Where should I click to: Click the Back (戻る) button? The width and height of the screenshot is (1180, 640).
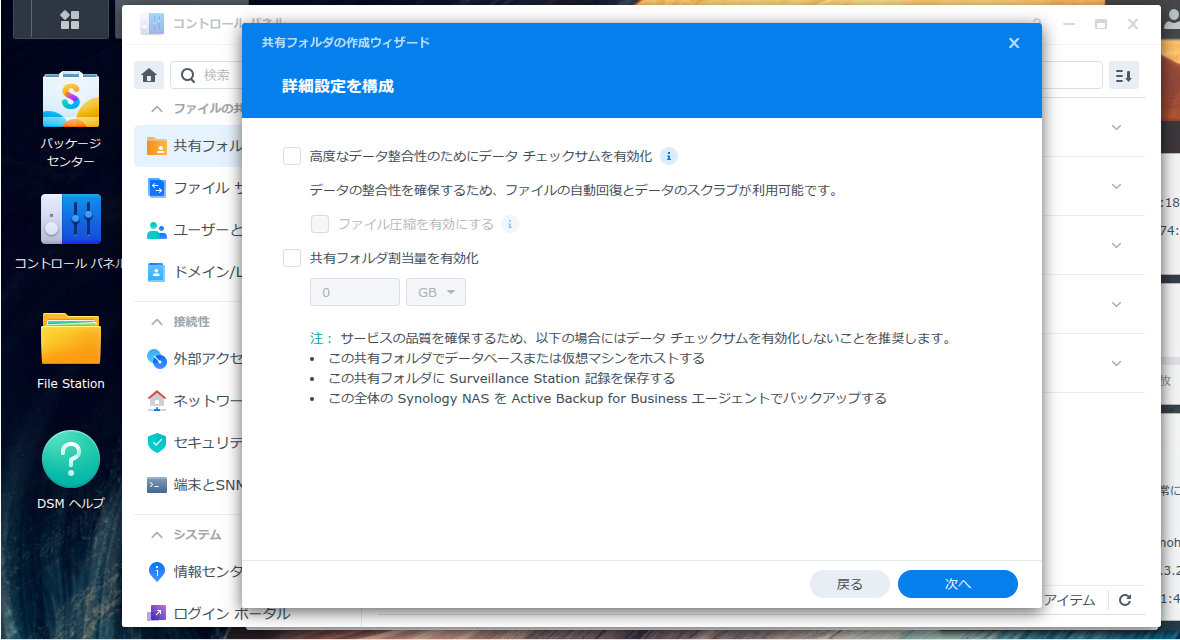[850, 584]
